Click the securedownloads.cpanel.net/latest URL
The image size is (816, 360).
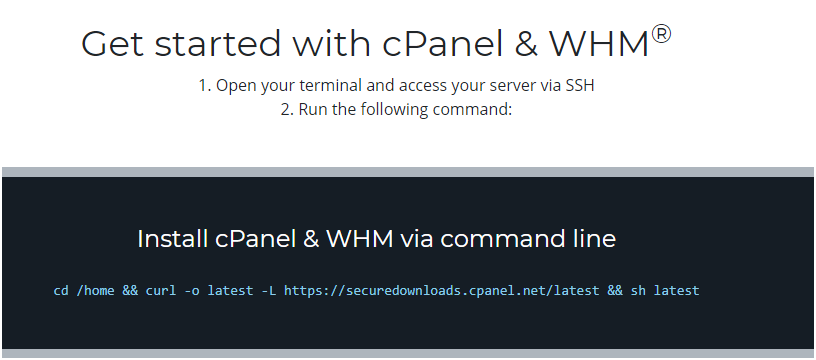pos(441,290)
